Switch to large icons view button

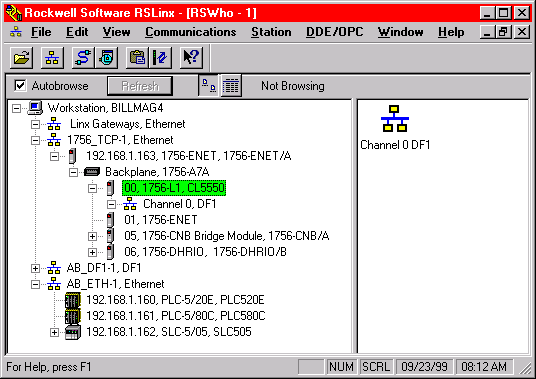pos(209,85)
